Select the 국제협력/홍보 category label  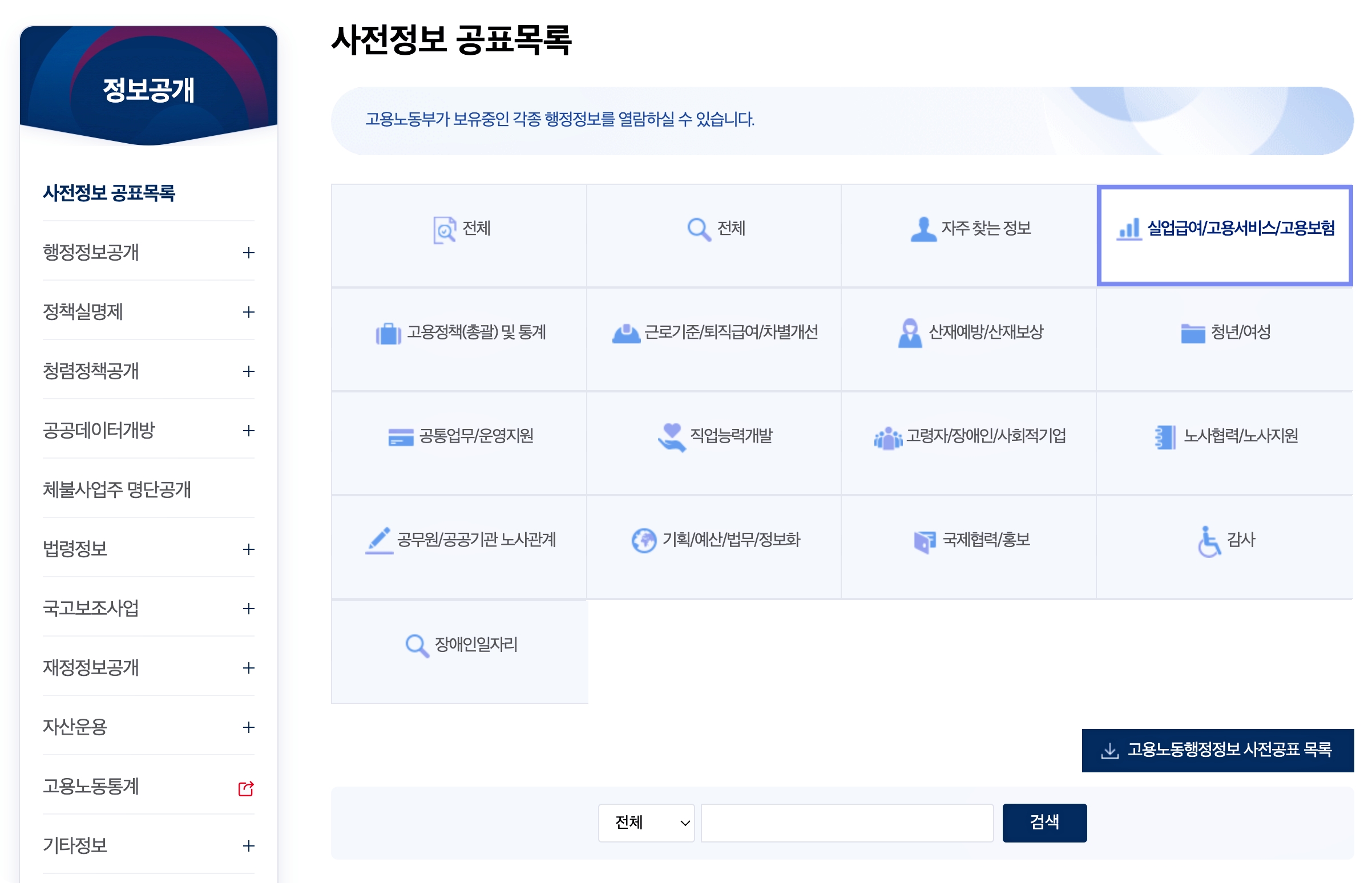coord(986,540)
